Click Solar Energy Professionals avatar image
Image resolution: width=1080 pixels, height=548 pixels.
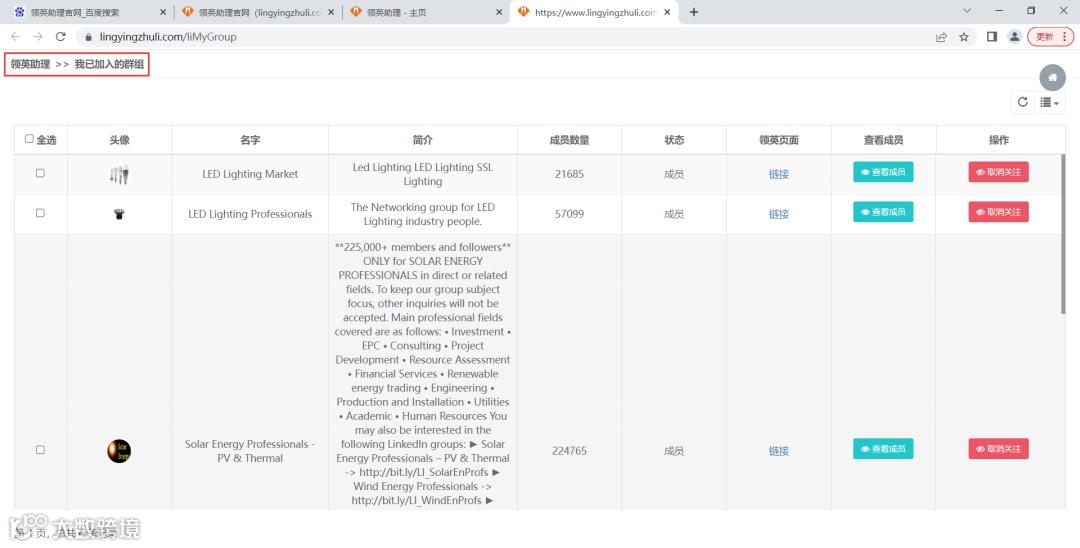point(119,451)
